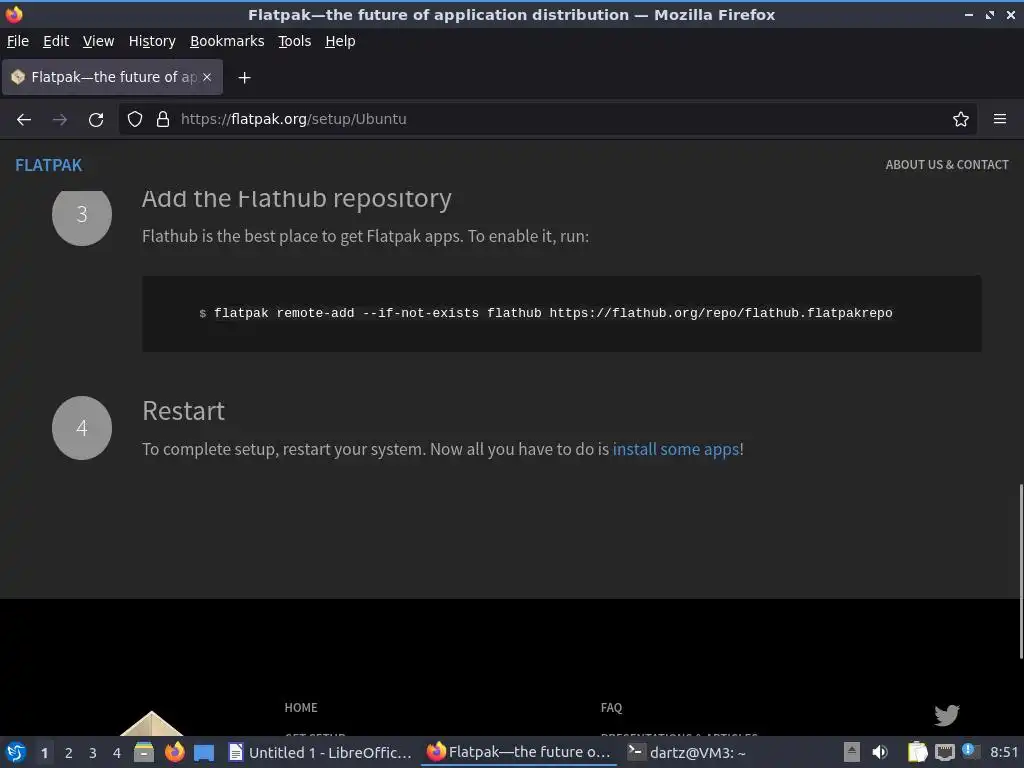
Task: Switch to virtual desktop 2
Action: click(x=69, y=753)
